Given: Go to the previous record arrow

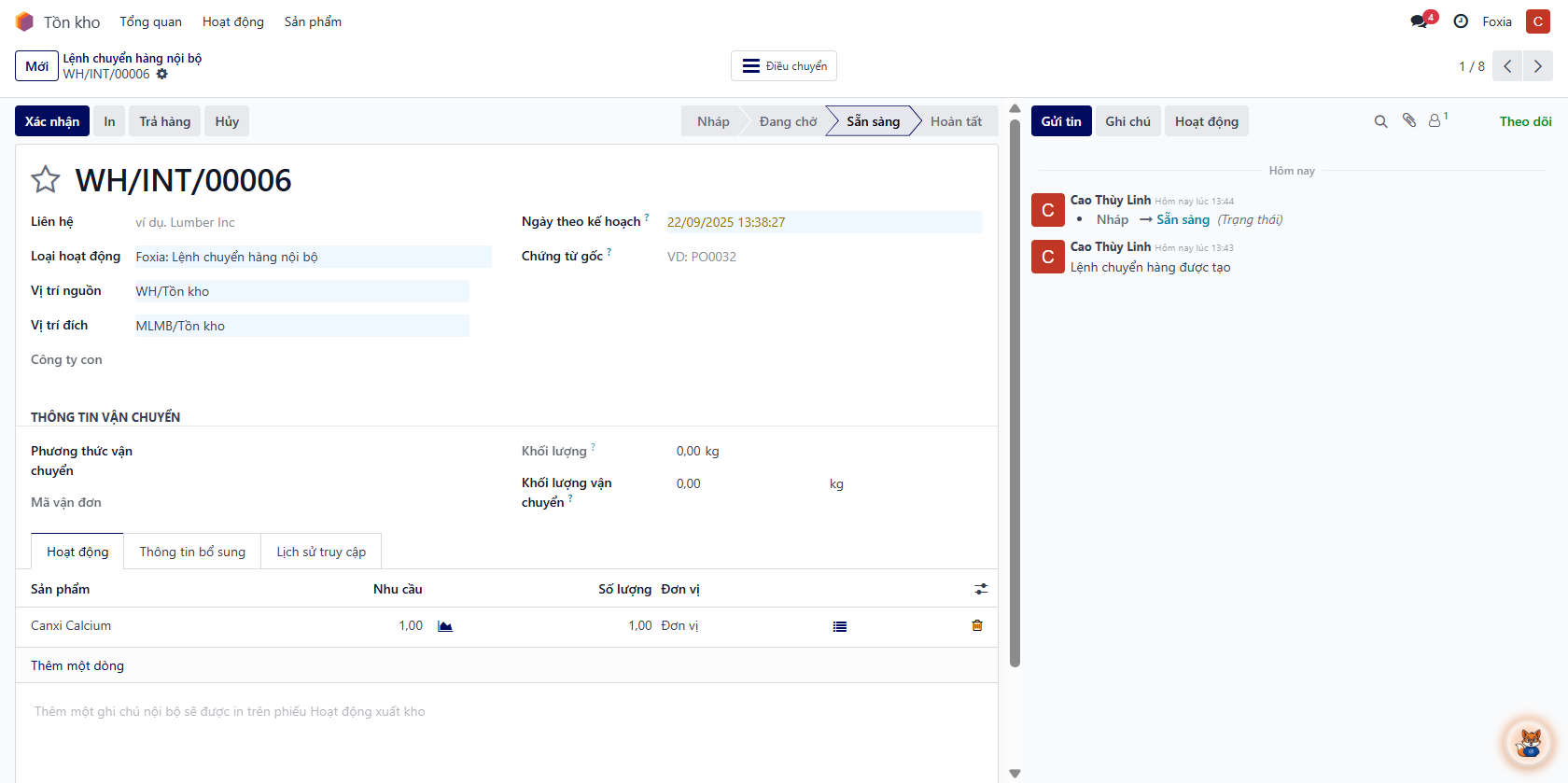Looking at the screenshot, I should pyautogui.click(x=1507, y=66).
